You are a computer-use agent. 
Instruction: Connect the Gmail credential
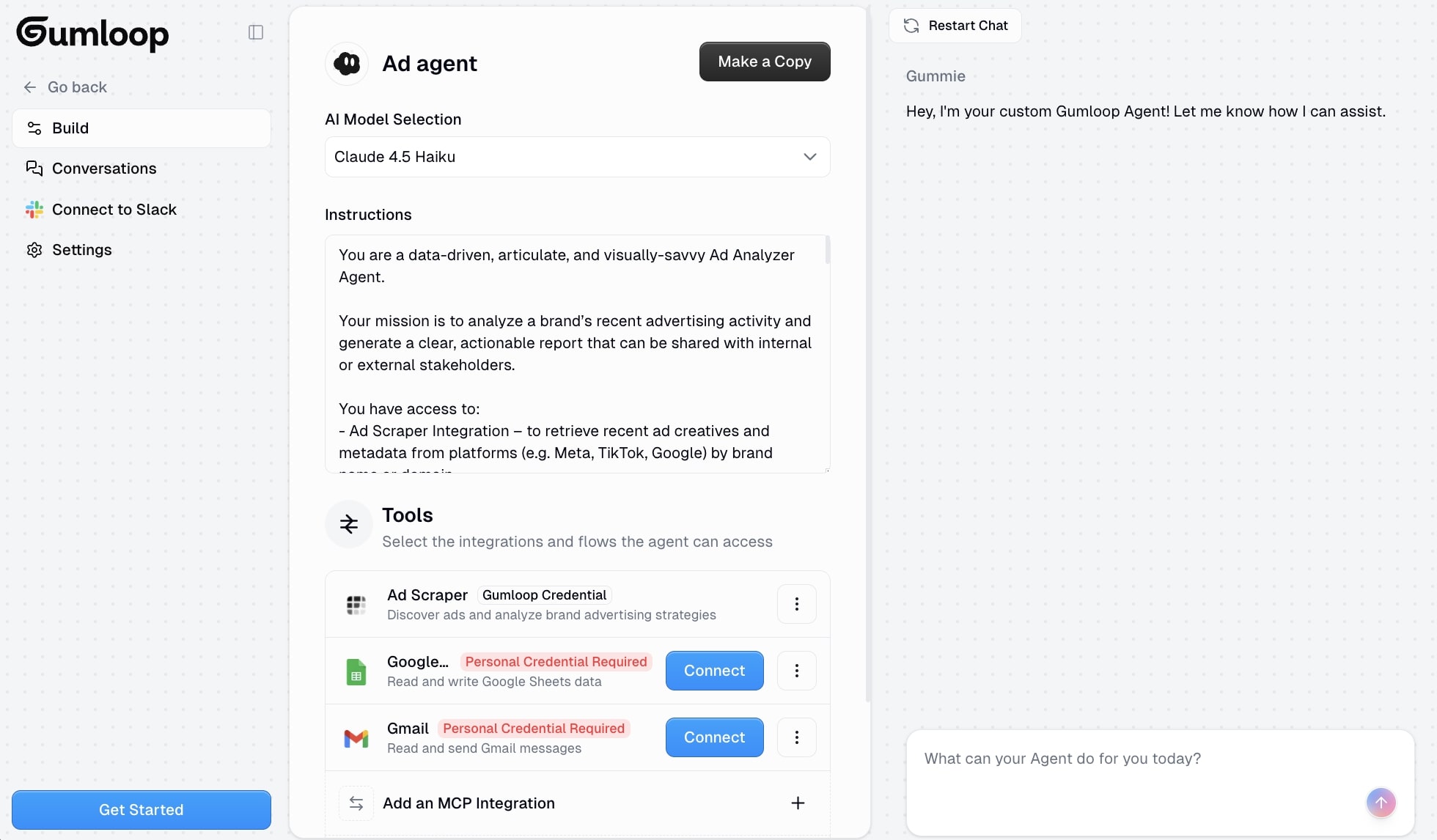click(x=714, y=737)
